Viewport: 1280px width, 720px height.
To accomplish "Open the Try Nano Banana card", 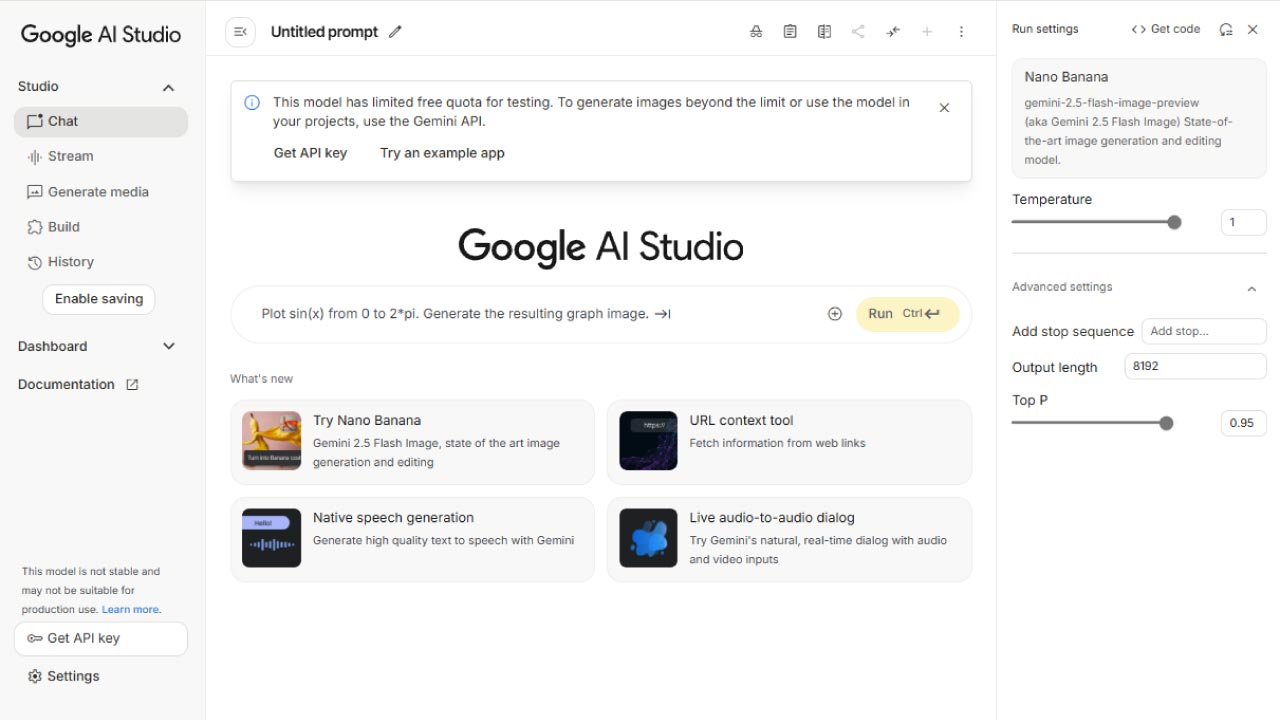I will (x=413, y=442).
